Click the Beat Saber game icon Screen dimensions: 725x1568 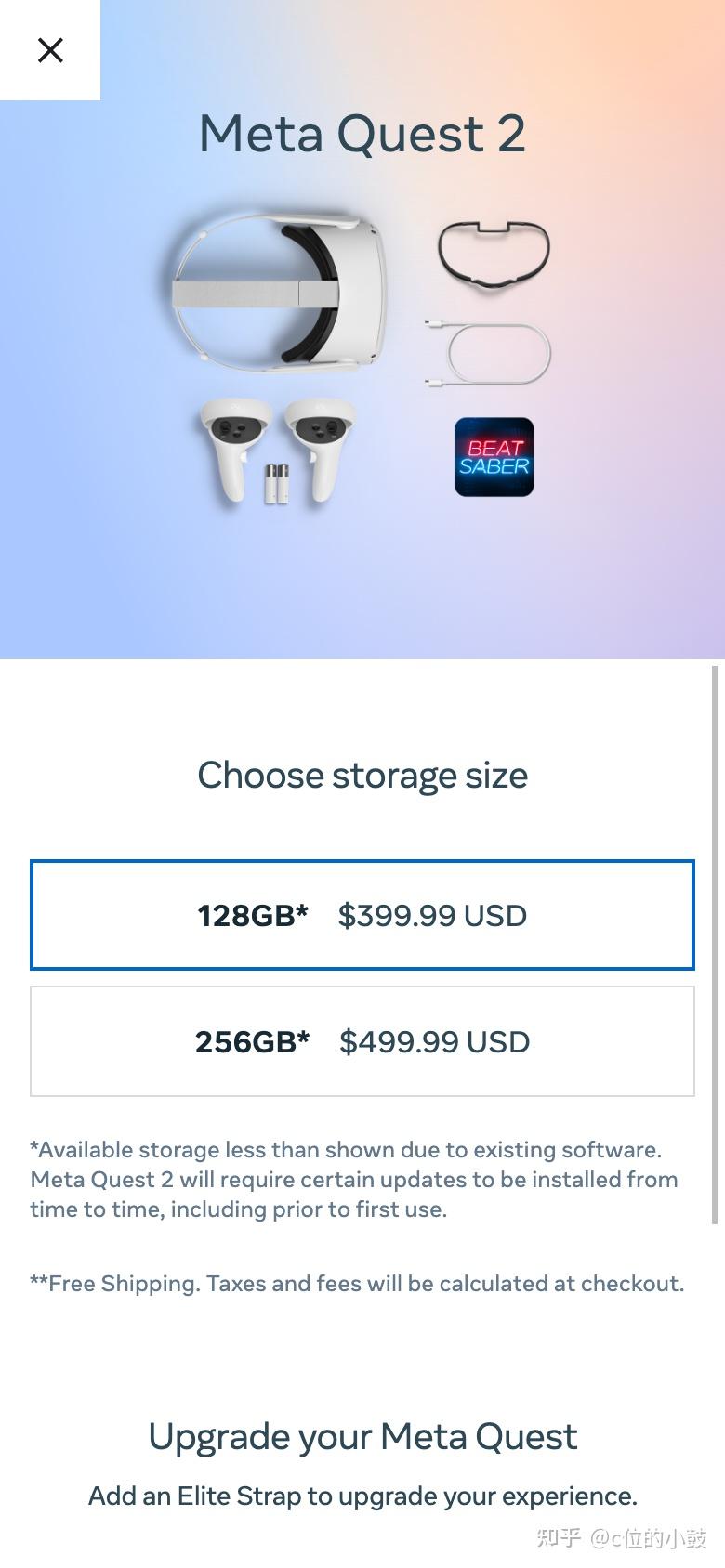coord(494,457)
